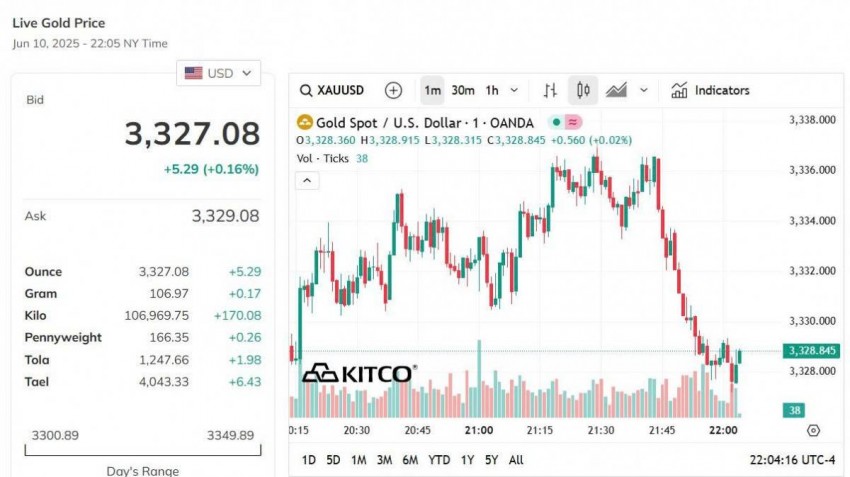Open the USD currency dropdown
The image size is (850, 477).
pos(219,73)
